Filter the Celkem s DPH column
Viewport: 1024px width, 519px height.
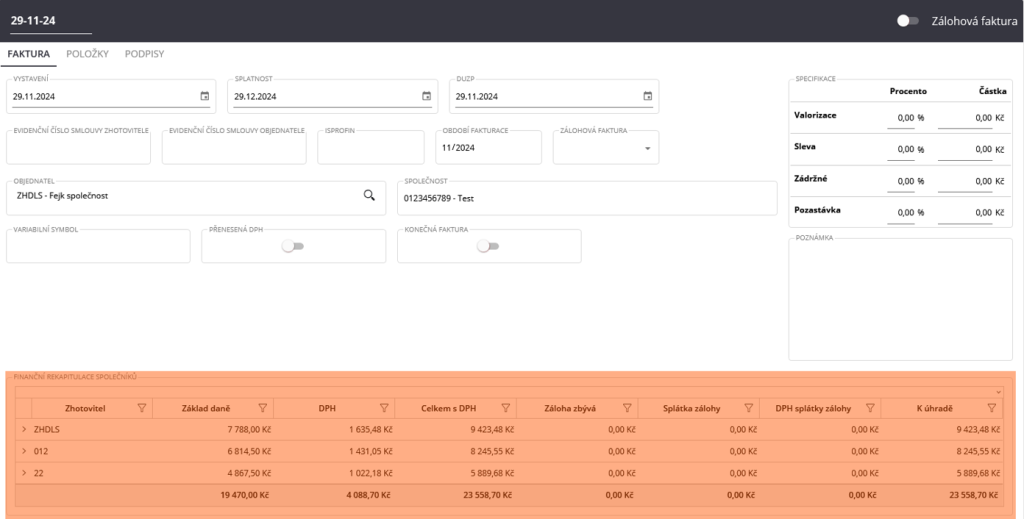tap(506, 408)
